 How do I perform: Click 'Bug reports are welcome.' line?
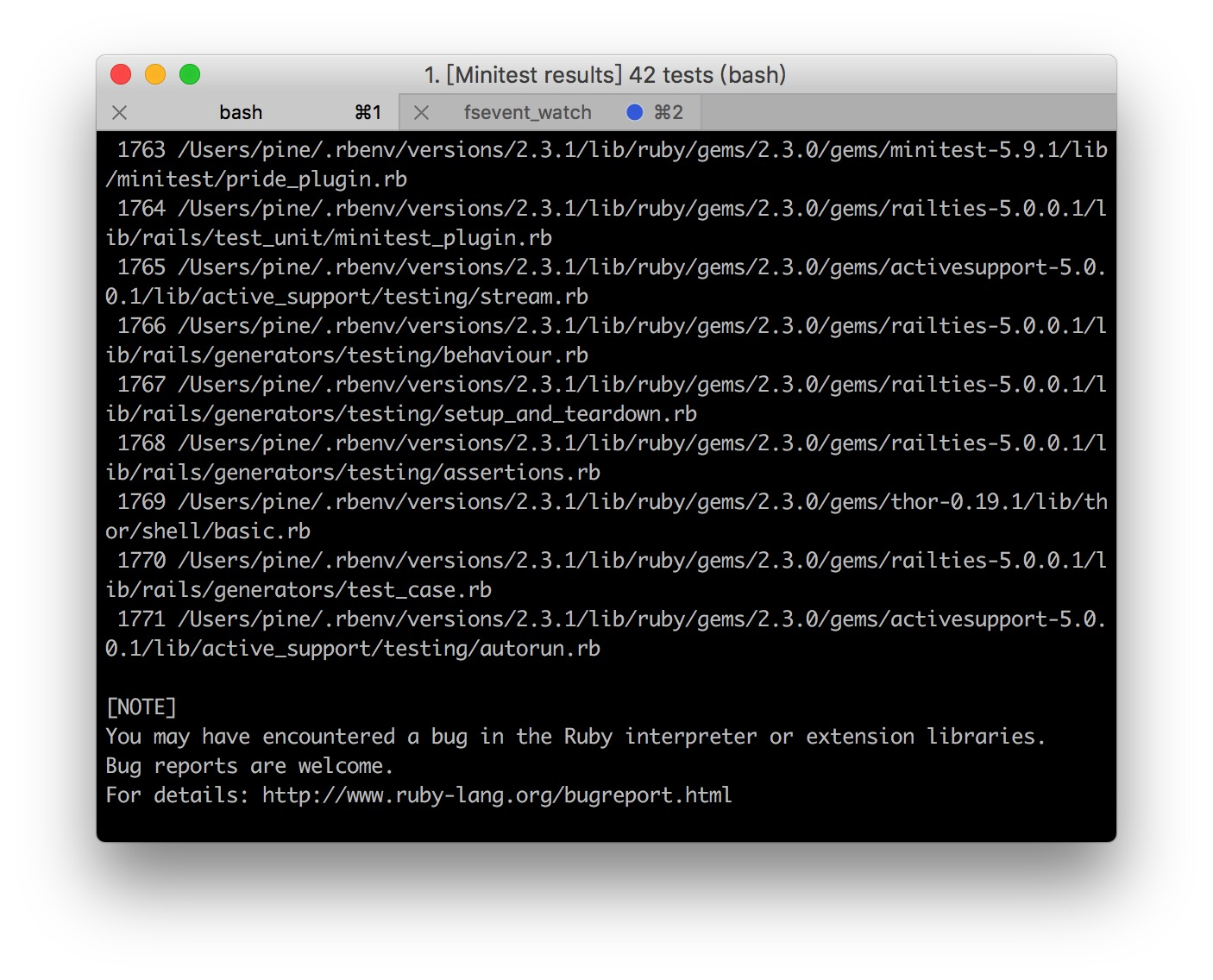click(x=249, y=765)
